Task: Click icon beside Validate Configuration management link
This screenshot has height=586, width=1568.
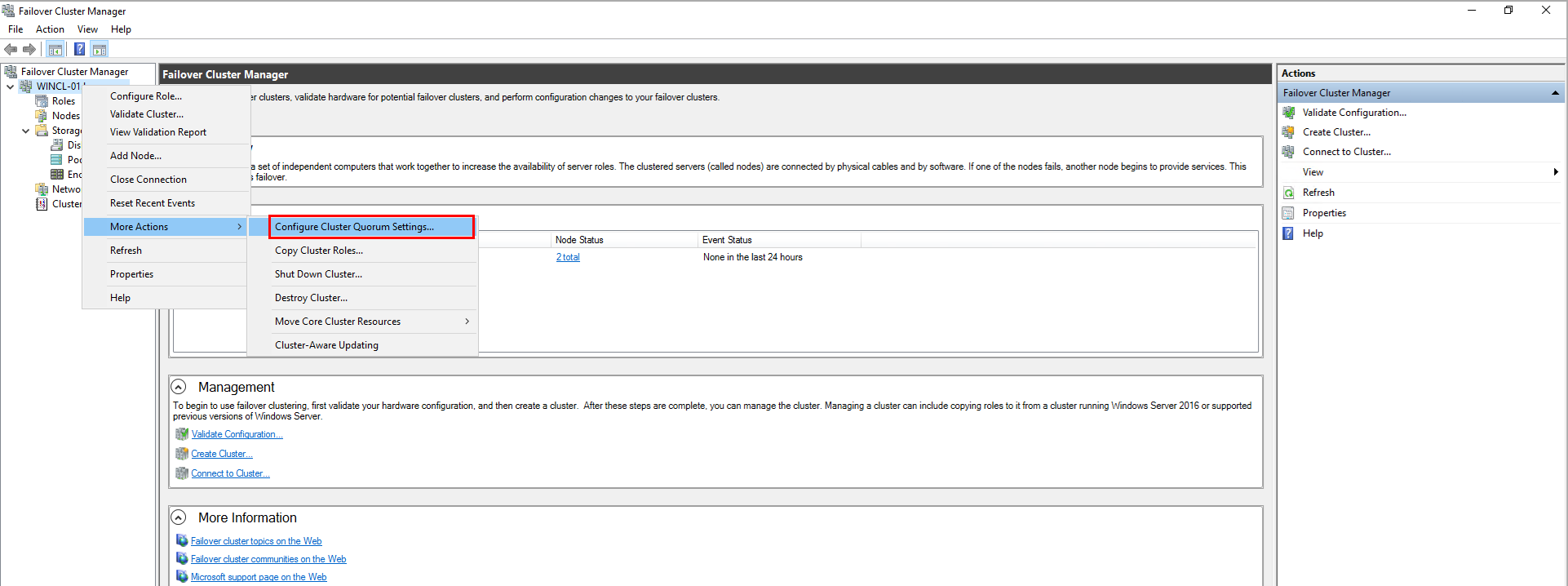Action: pyautogui.click(x=182, y=434)
